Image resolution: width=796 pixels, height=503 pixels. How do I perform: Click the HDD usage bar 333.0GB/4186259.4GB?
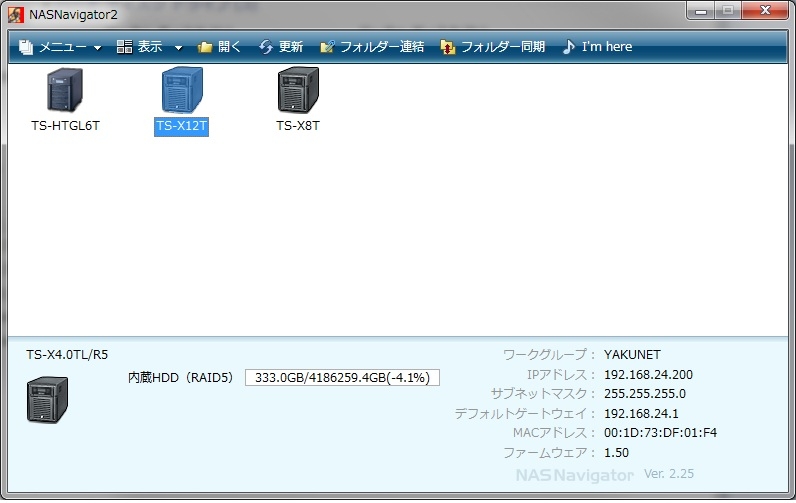coord(342,378)
